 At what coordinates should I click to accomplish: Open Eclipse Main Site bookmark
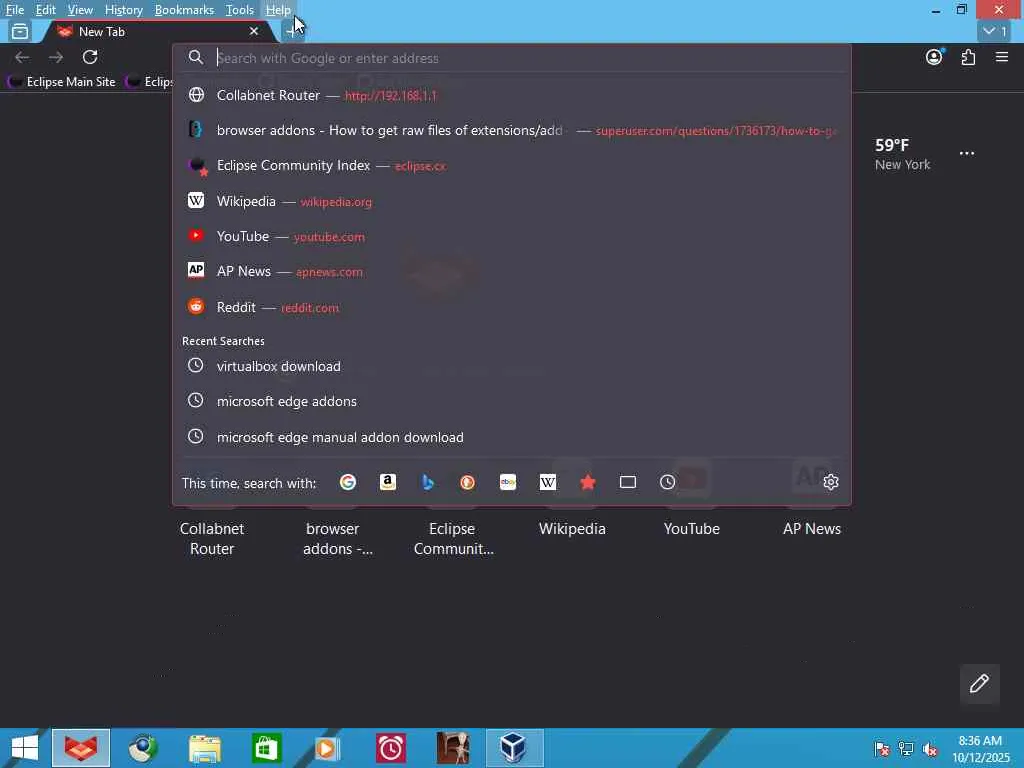pos(63,82)
